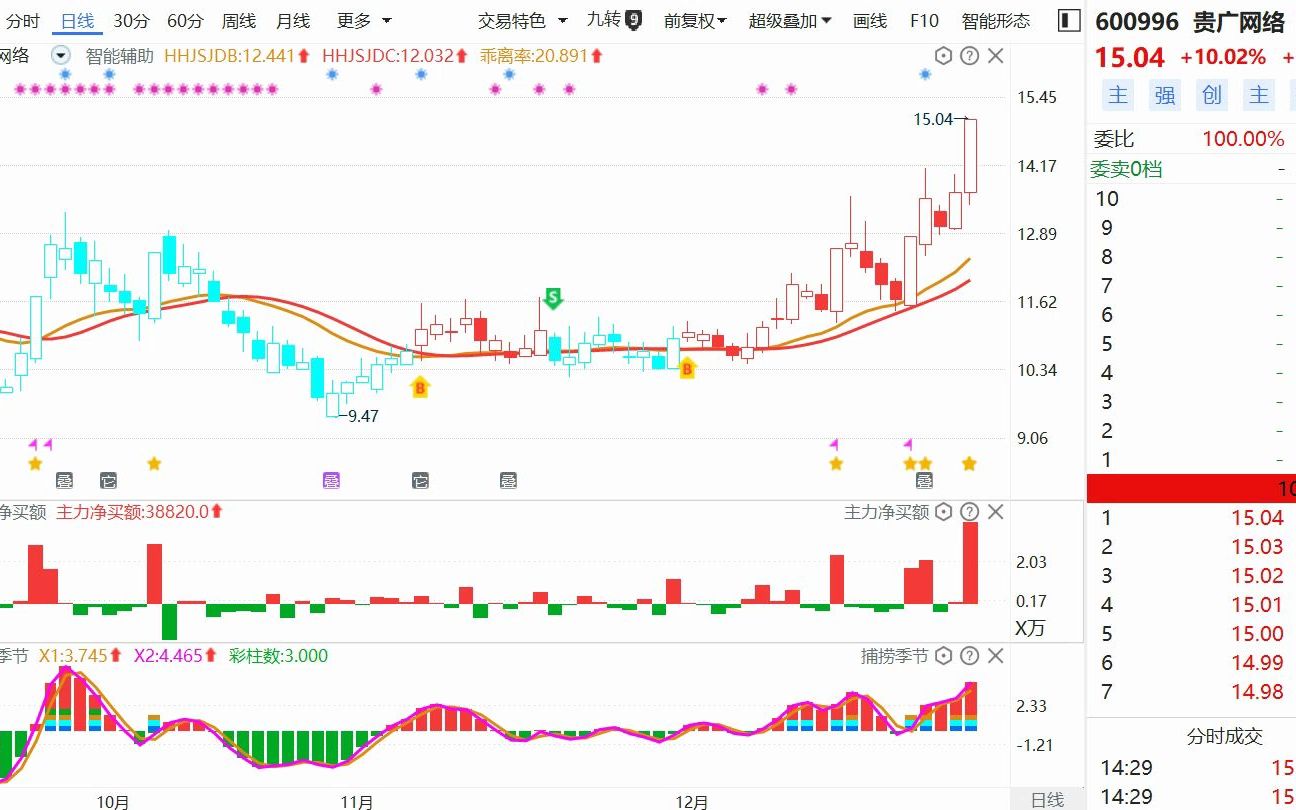Image resolution: width=1296 pixels, height=810 pixels.
Task: Open 主力净买额 panel help icon
Action: pos(969,512)
